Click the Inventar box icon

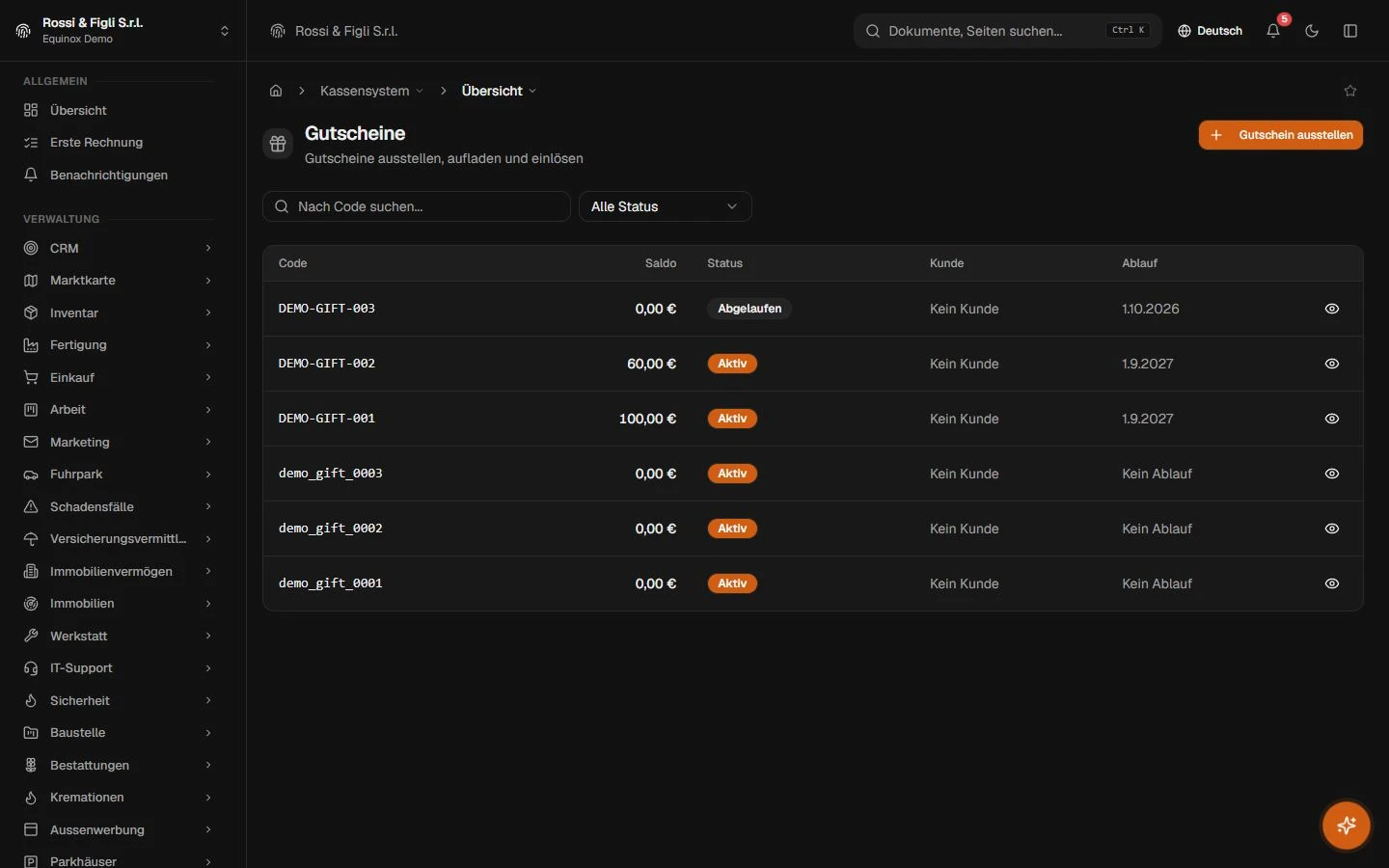(31, 312)
